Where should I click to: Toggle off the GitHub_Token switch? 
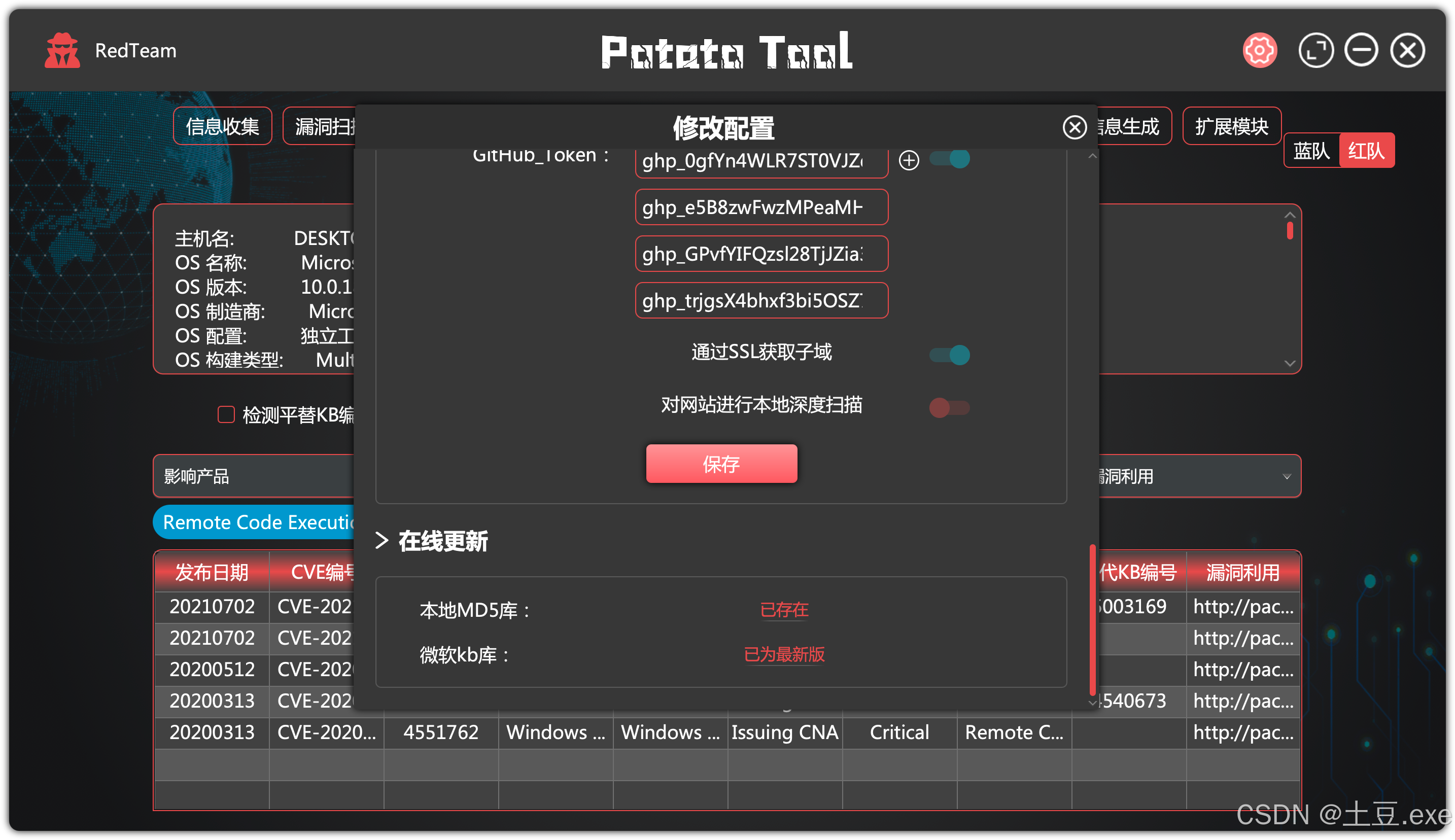(949, 159)
